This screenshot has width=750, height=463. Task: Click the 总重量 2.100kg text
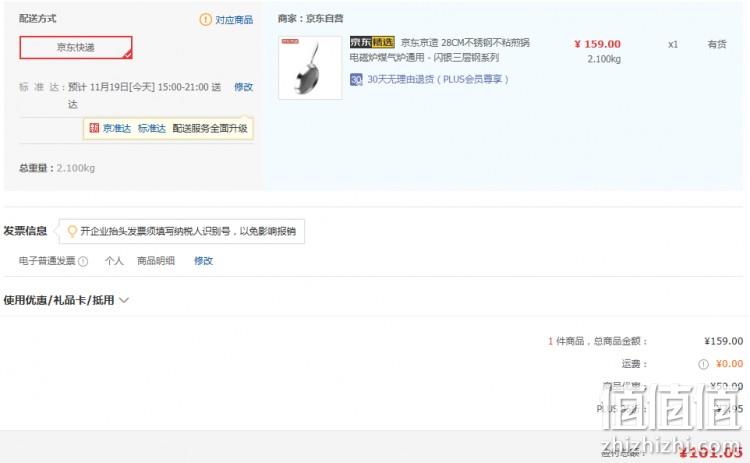[57, 168]
